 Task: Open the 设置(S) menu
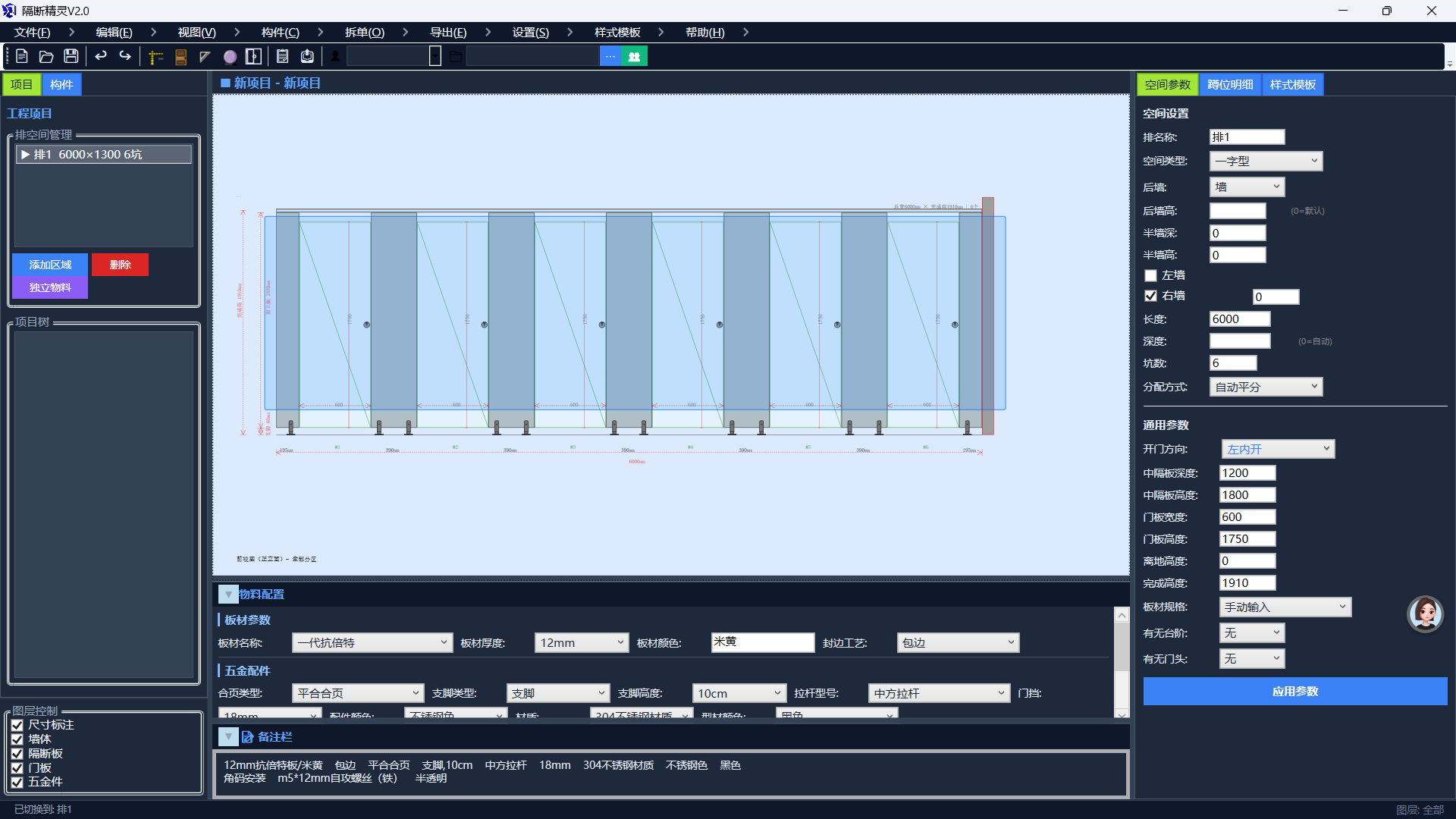click(x=531, y=32)
